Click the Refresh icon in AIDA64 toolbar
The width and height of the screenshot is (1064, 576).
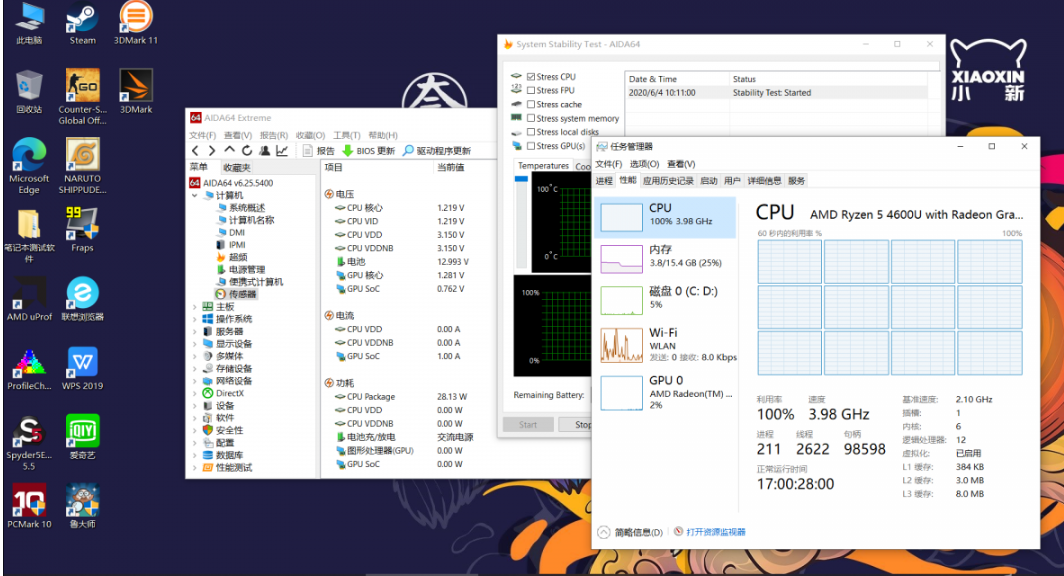[247, 151]
